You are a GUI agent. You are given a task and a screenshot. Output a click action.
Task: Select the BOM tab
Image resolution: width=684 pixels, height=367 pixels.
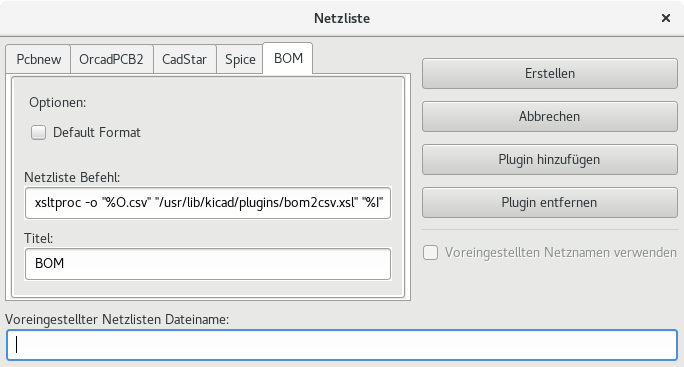288,58
